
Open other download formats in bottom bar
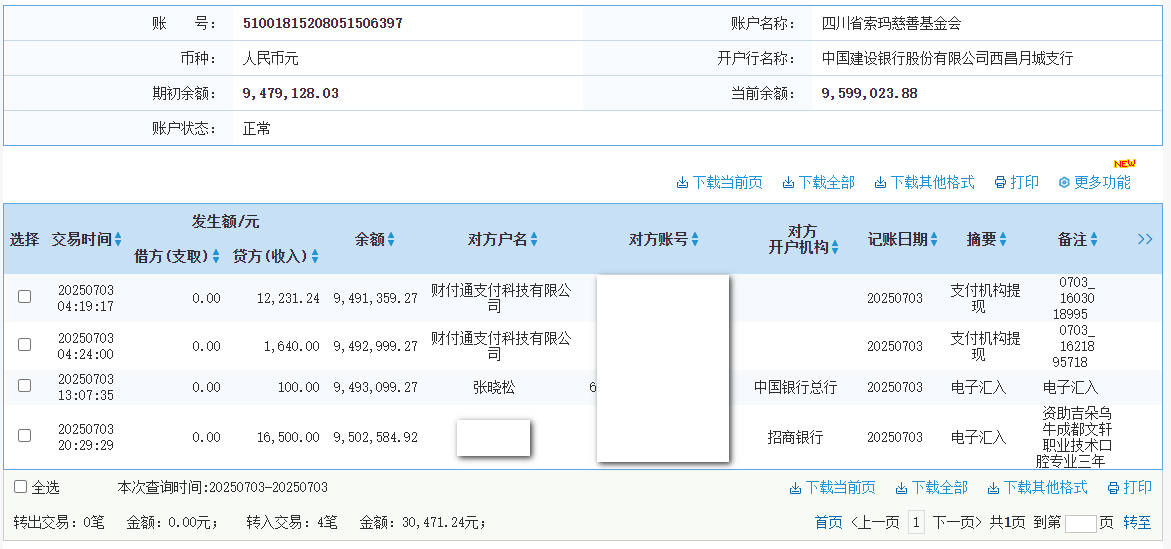[1037, 488]
